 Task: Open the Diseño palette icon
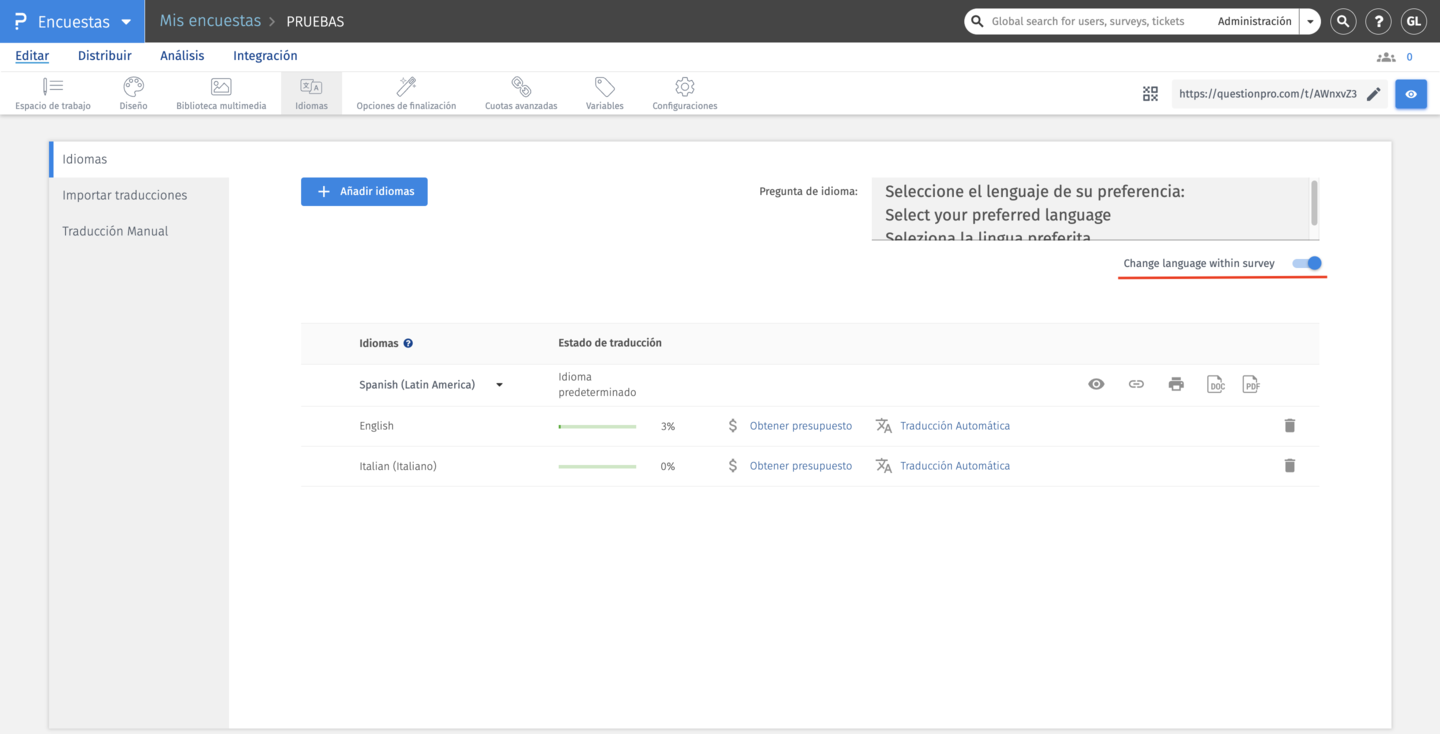pyautogui.click(x=133, y=88)
